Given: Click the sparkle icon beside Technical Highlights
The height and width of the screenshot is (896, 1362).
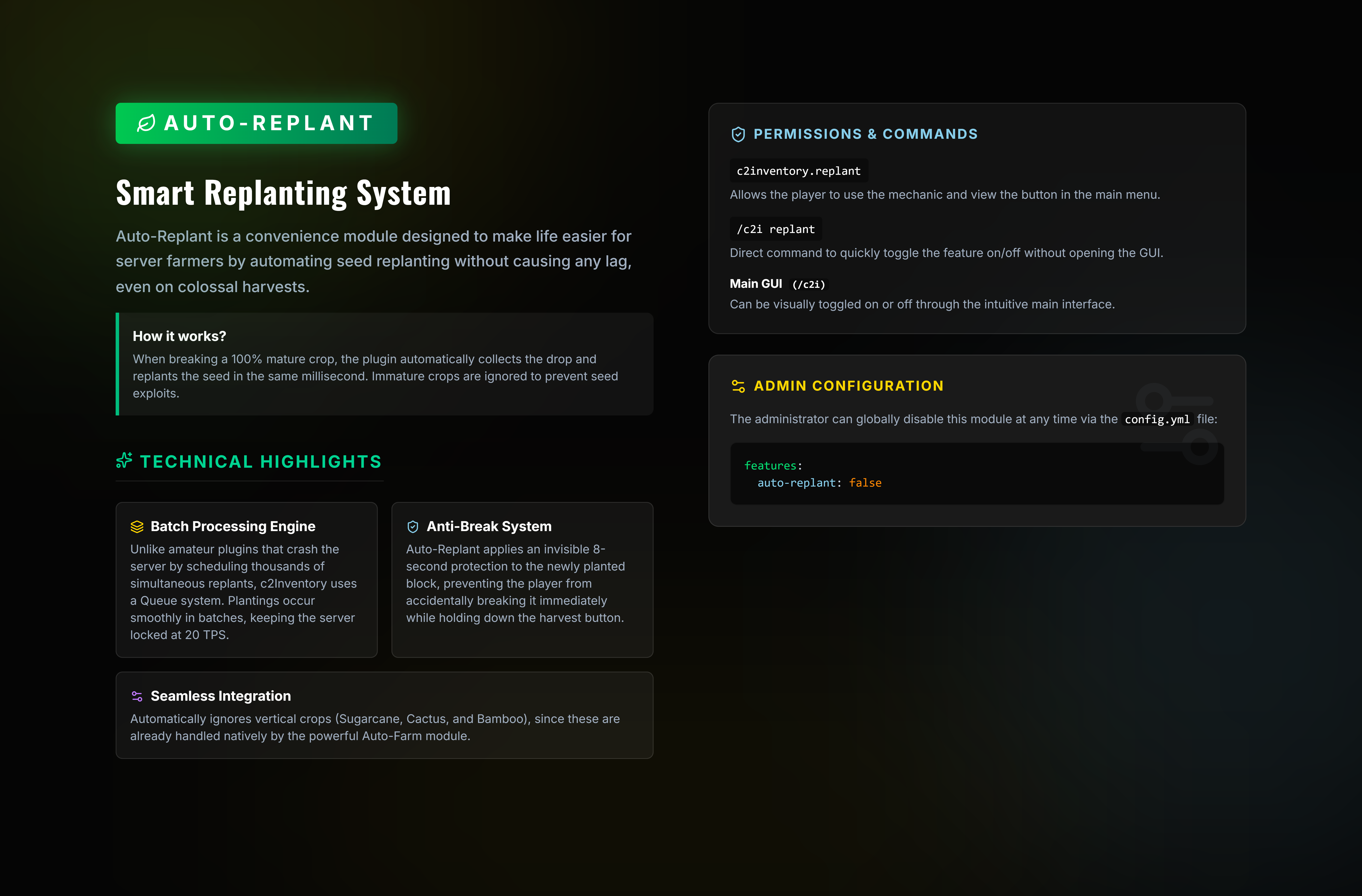Looking at the screenshot, I should (x=124, y=461).
